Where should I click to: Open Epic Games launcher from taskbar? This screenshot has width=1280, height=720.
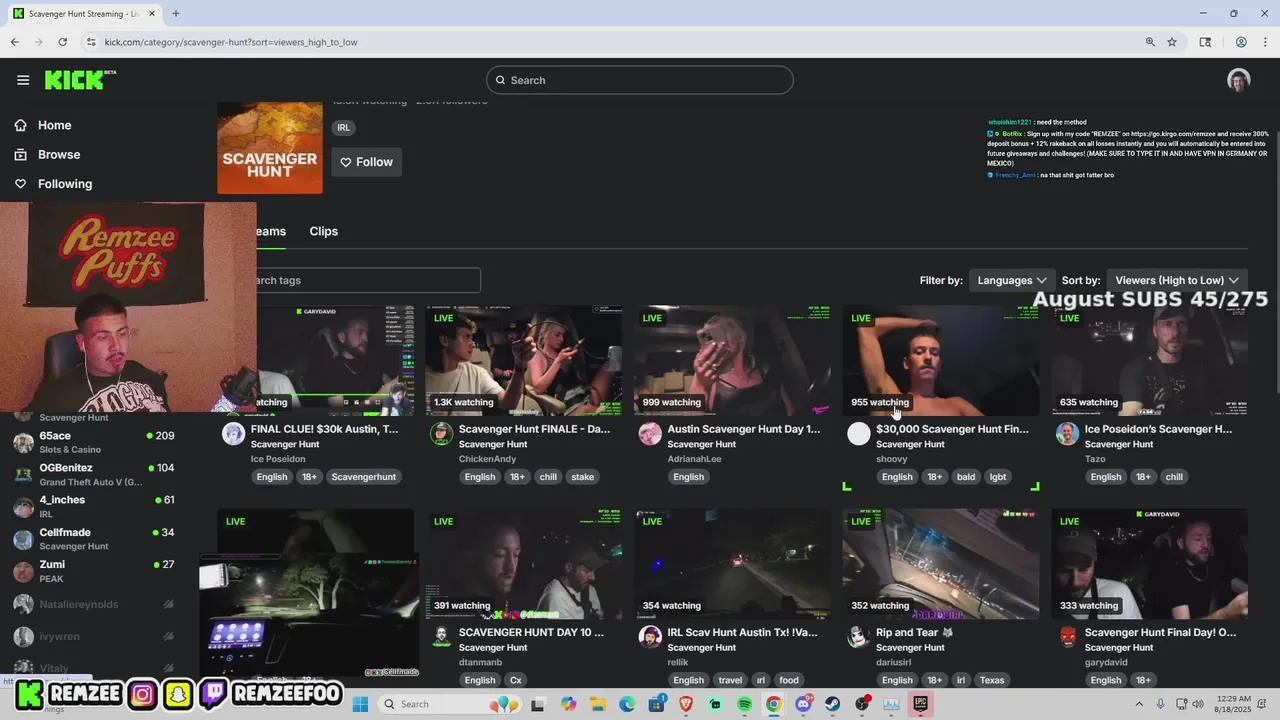click(921, 704)
